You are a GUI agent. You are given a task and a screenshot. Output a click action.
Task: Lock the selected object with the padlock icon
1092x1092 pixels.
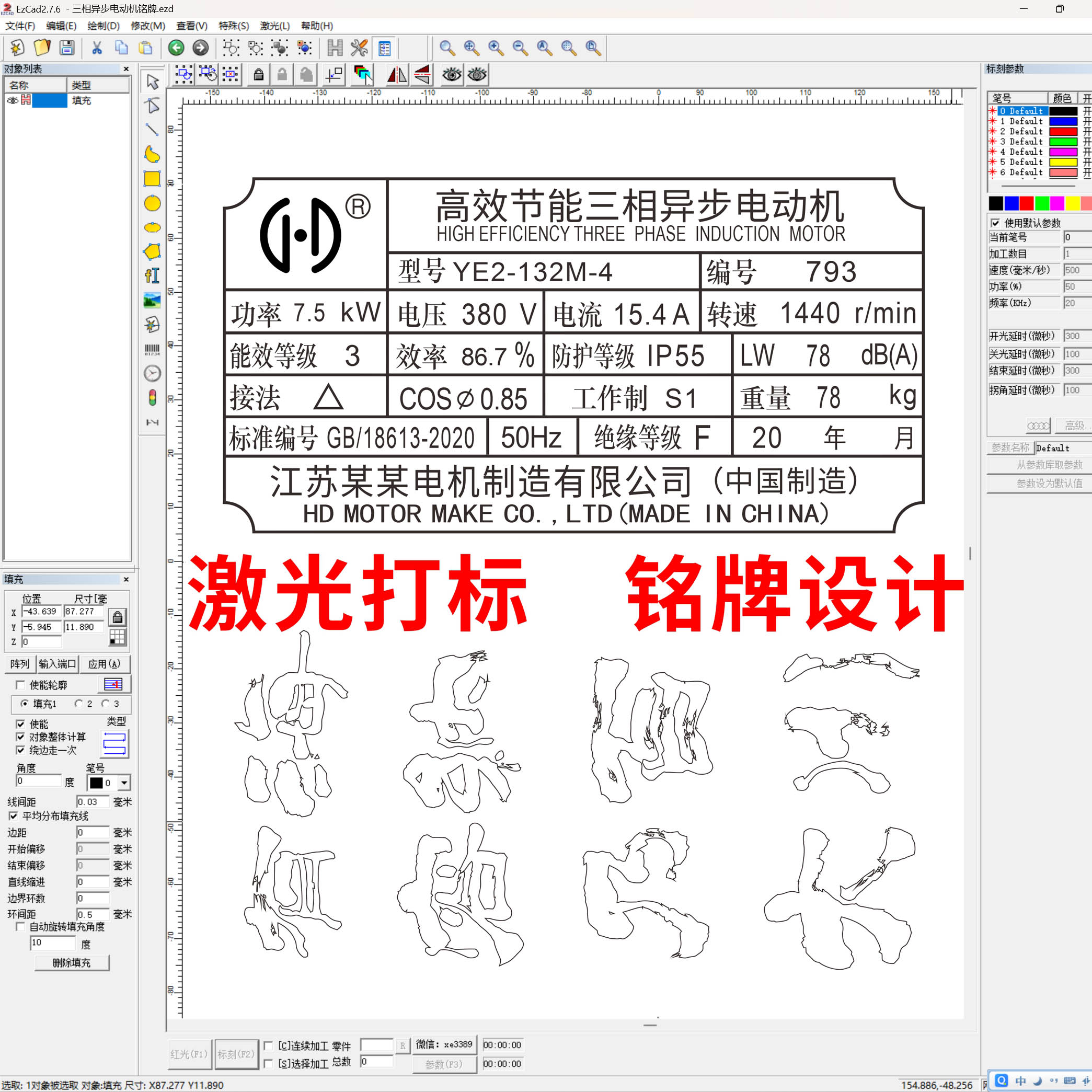259,74
